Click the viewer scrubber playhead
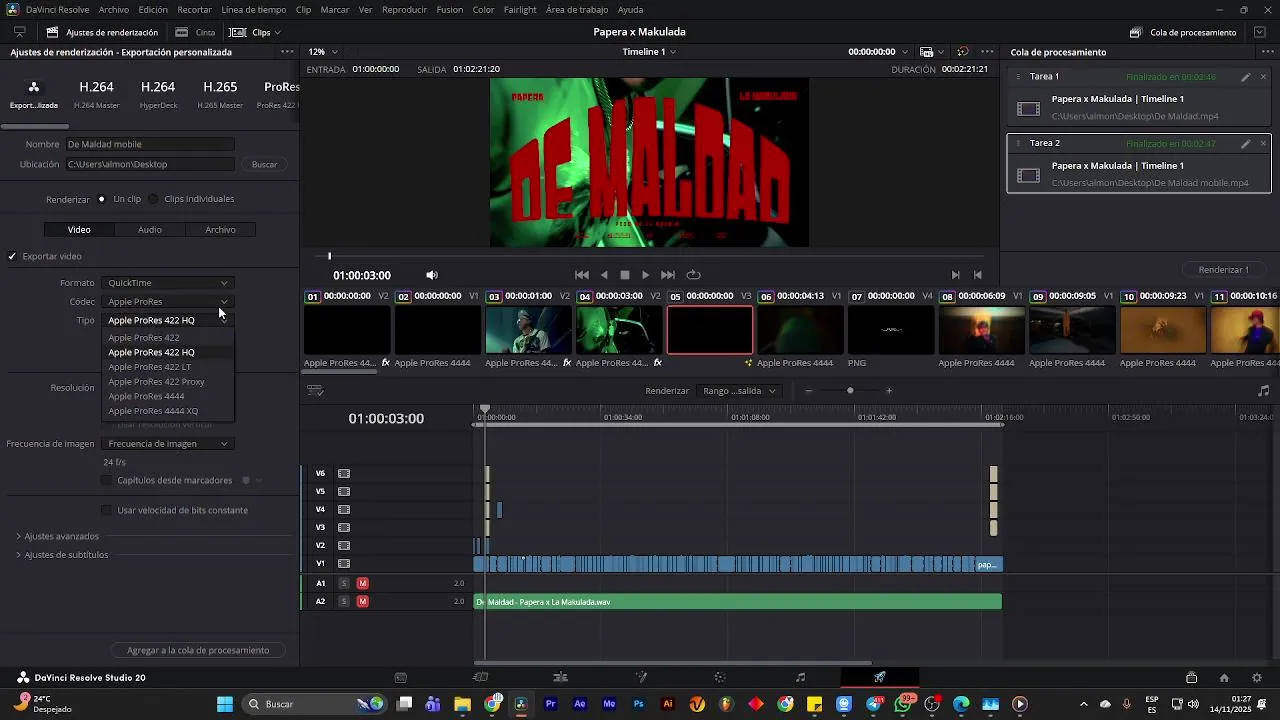This screenshot has width=1280, height=720. (x=329, y=256)
